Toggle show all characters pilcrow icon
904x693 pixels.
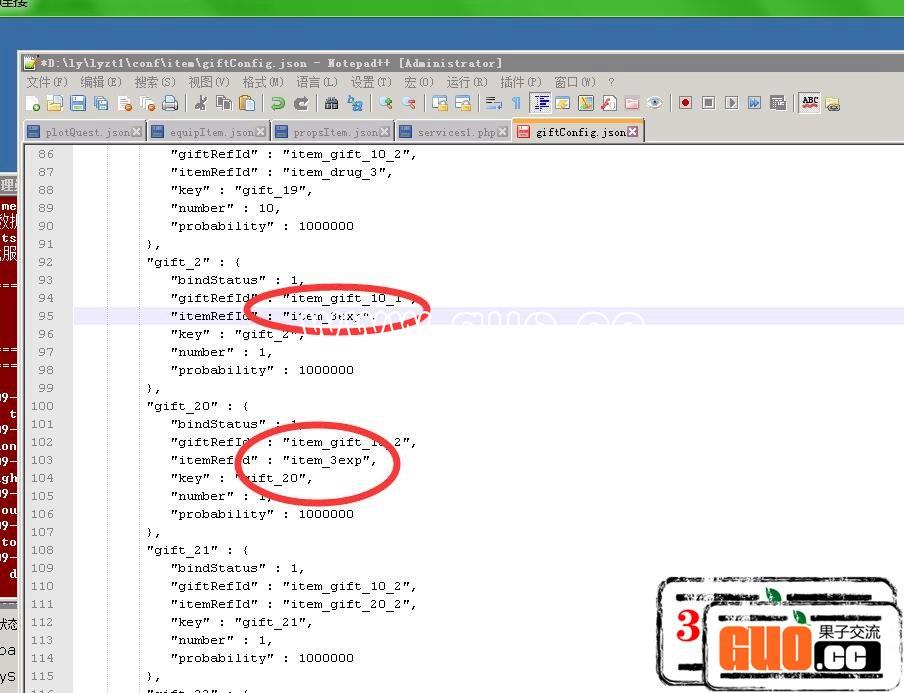click(516, 103)
